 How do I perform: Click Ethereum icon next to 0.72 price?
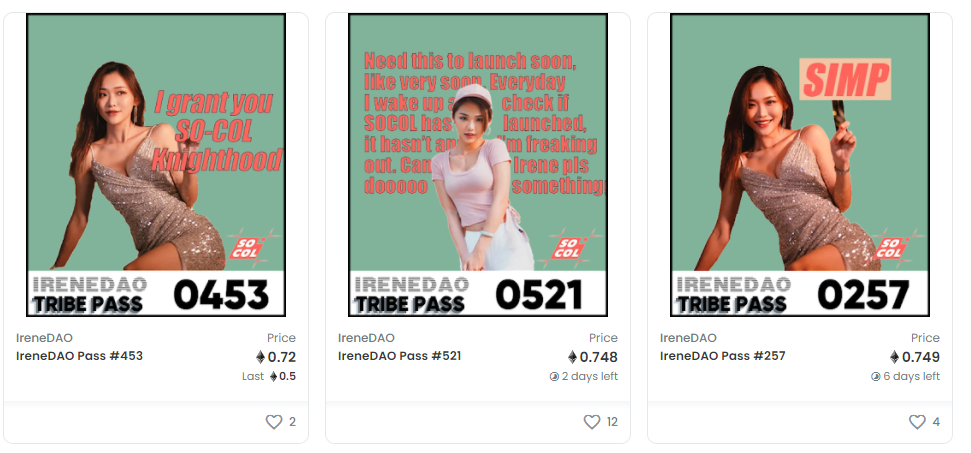261,357
